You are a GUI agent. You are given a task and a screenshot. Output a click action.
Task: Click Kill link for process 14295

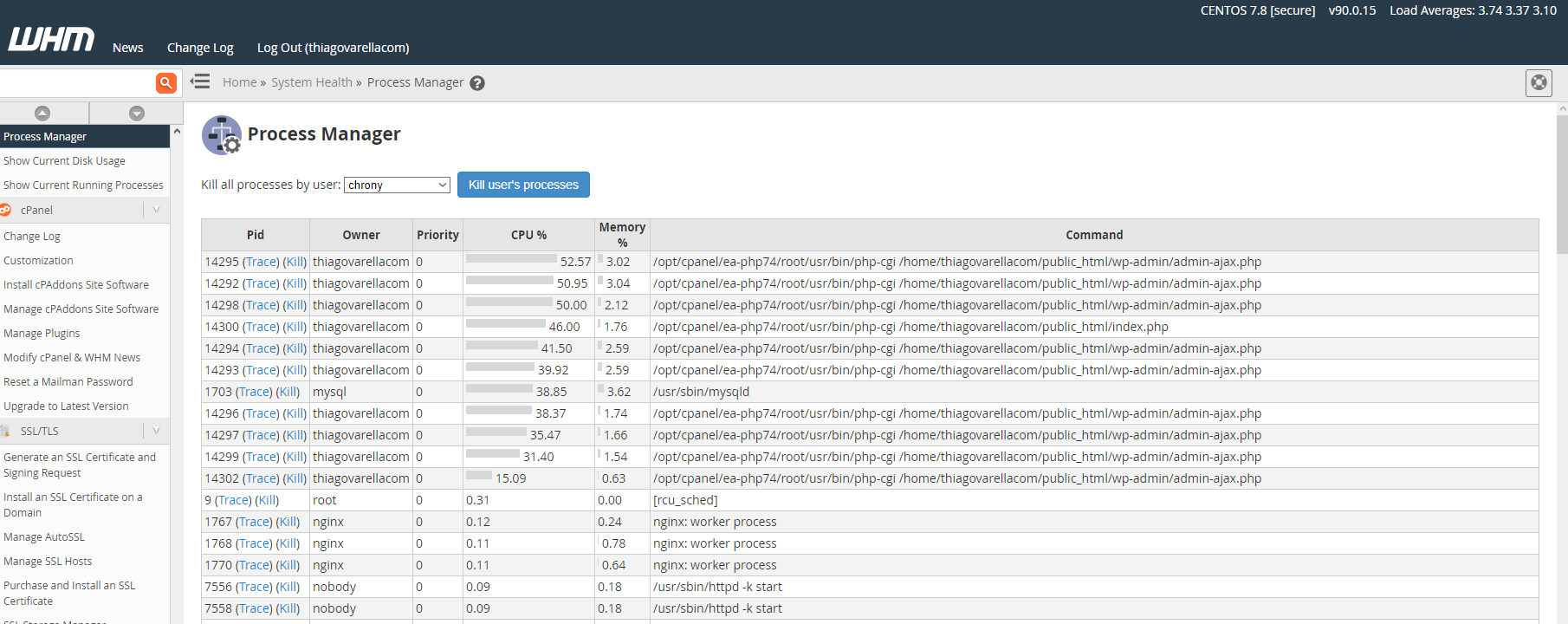tap(295, 262)
